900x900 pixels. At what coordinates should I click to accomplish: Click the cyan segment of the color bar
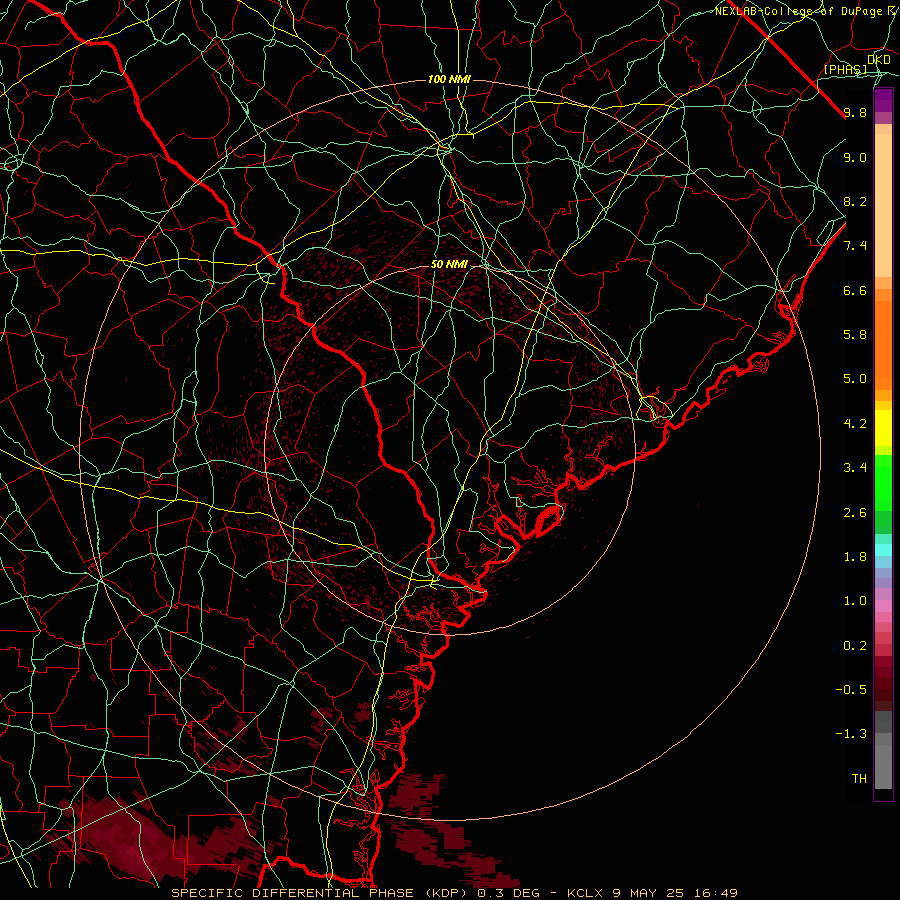click(x=883, y=550)
